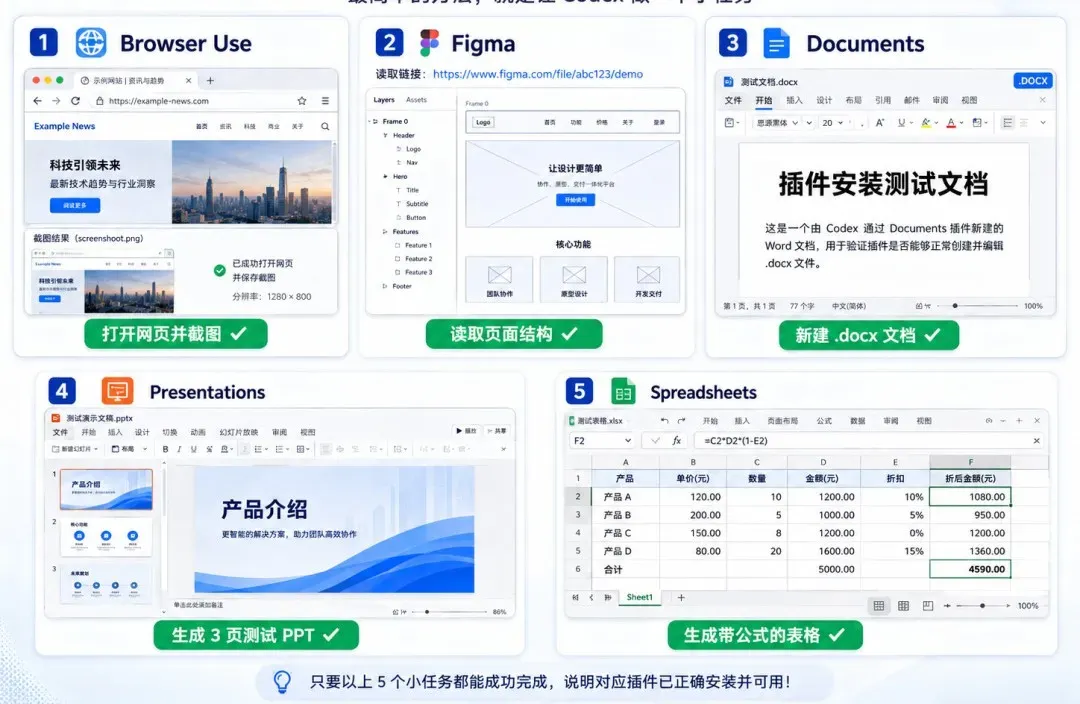Click the increase font size A icon
The width and height of the screenshot is (1080, 704).
880,123
